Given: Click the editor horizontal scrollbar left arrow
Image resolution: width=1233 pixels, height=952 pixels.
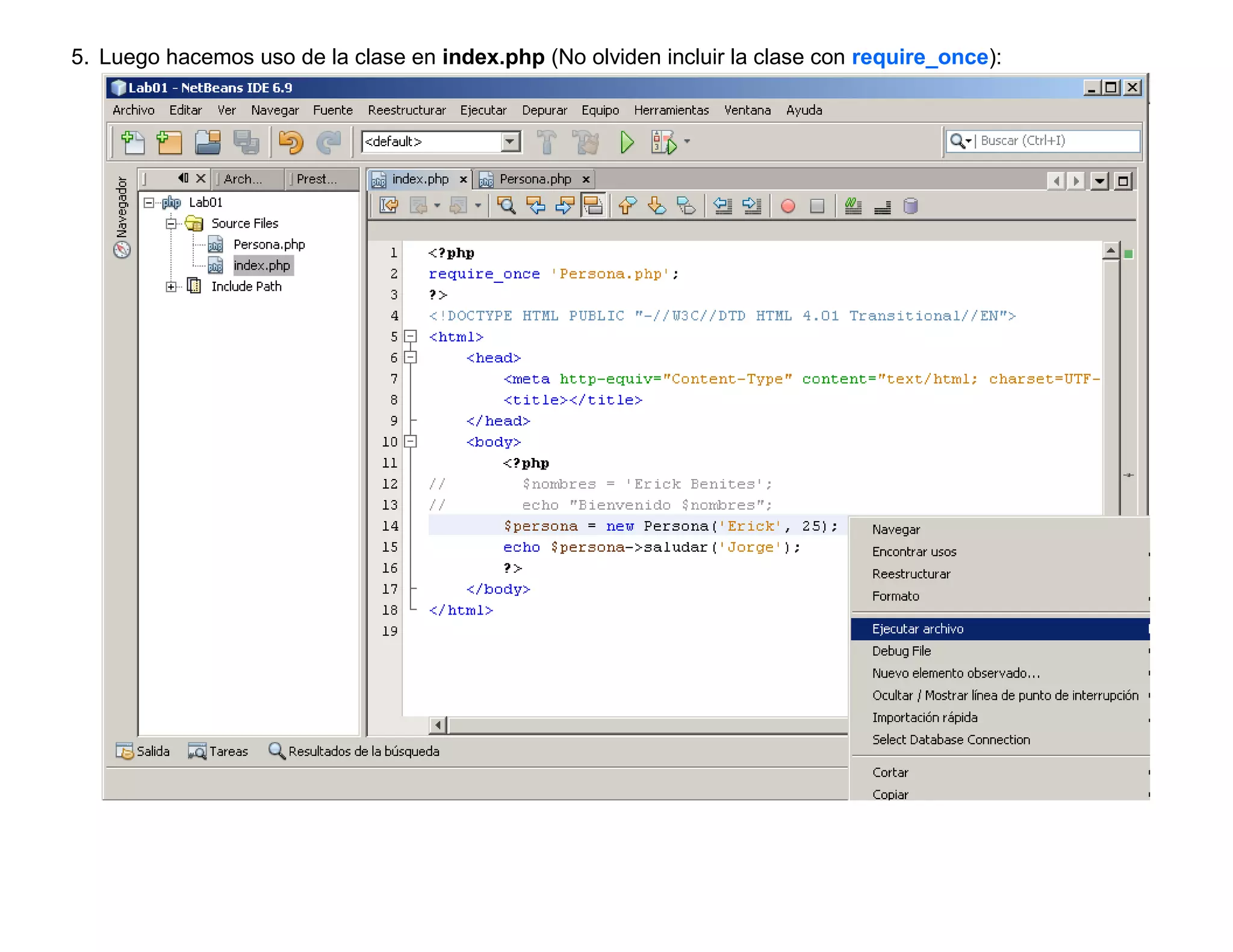Looking at the screenshot, I should tap(438, 725).
